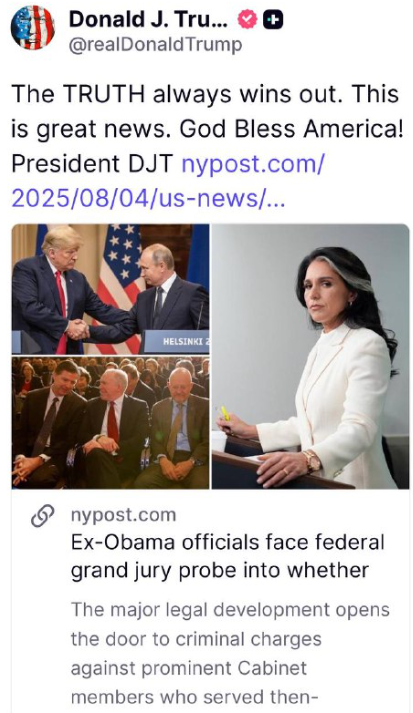Follow the nypost.com/ link in the post

[x=253, y=165]
